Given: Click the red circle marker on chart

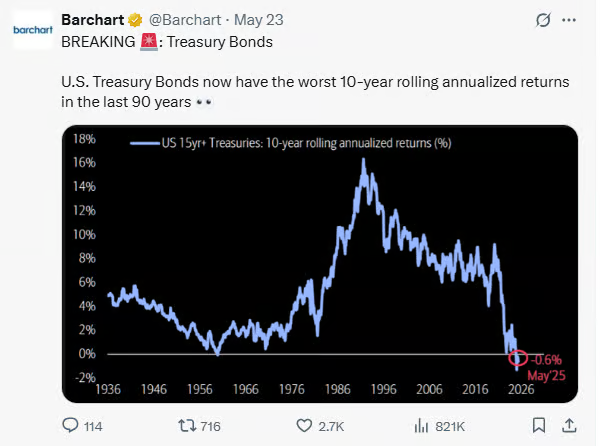Looking at the screenshot, I should tap(518, 358).
